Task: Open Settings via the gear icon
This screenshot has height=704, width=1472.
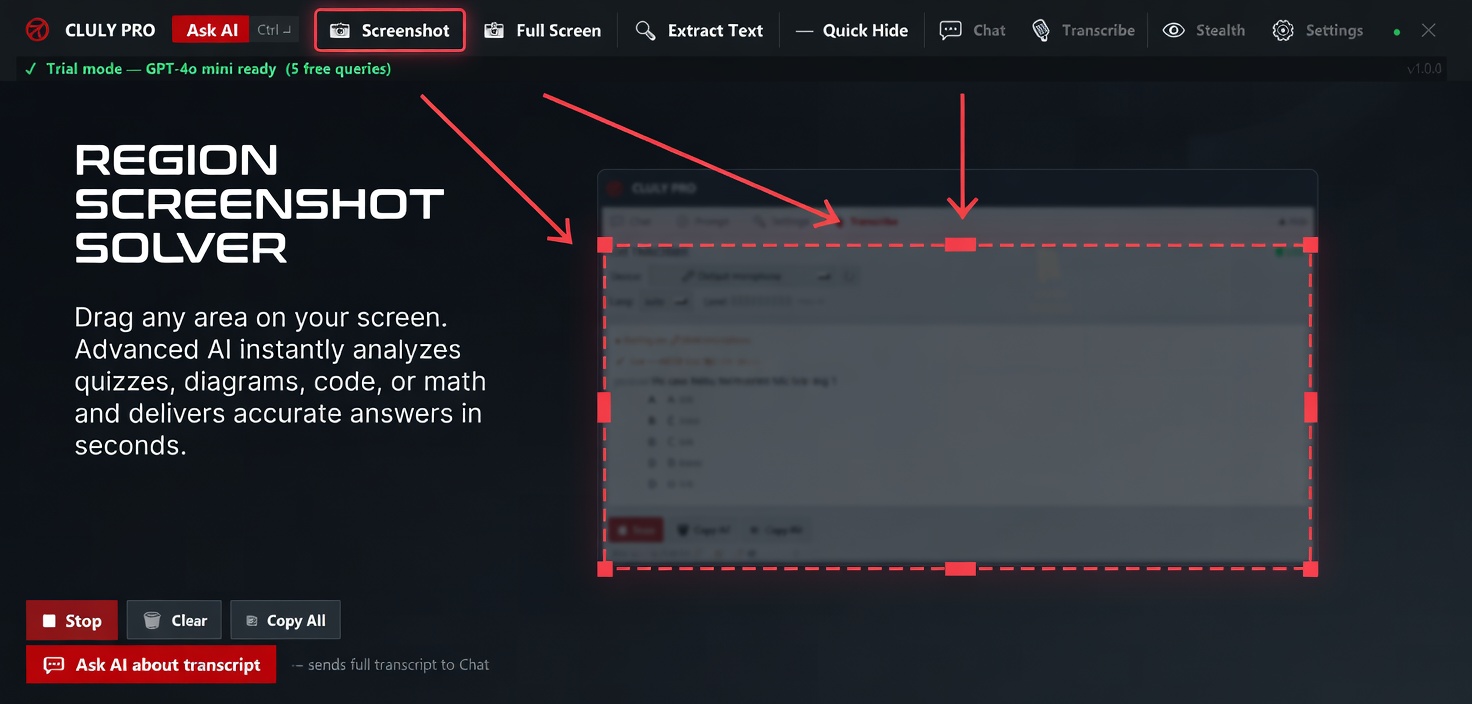Action: point(1282,30)
